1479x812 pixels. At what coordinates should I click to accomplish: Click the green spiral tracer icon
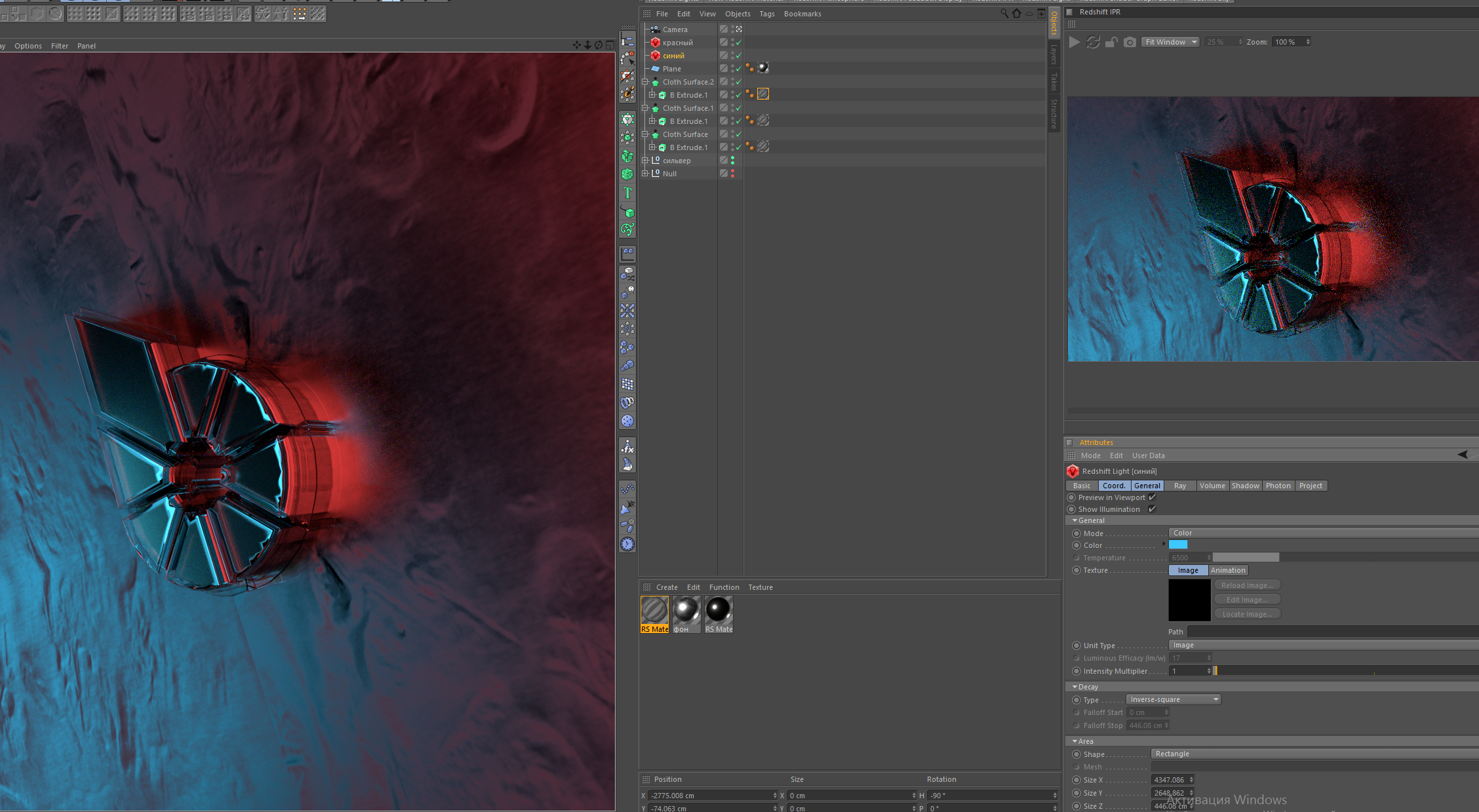(x=627, y=229)
